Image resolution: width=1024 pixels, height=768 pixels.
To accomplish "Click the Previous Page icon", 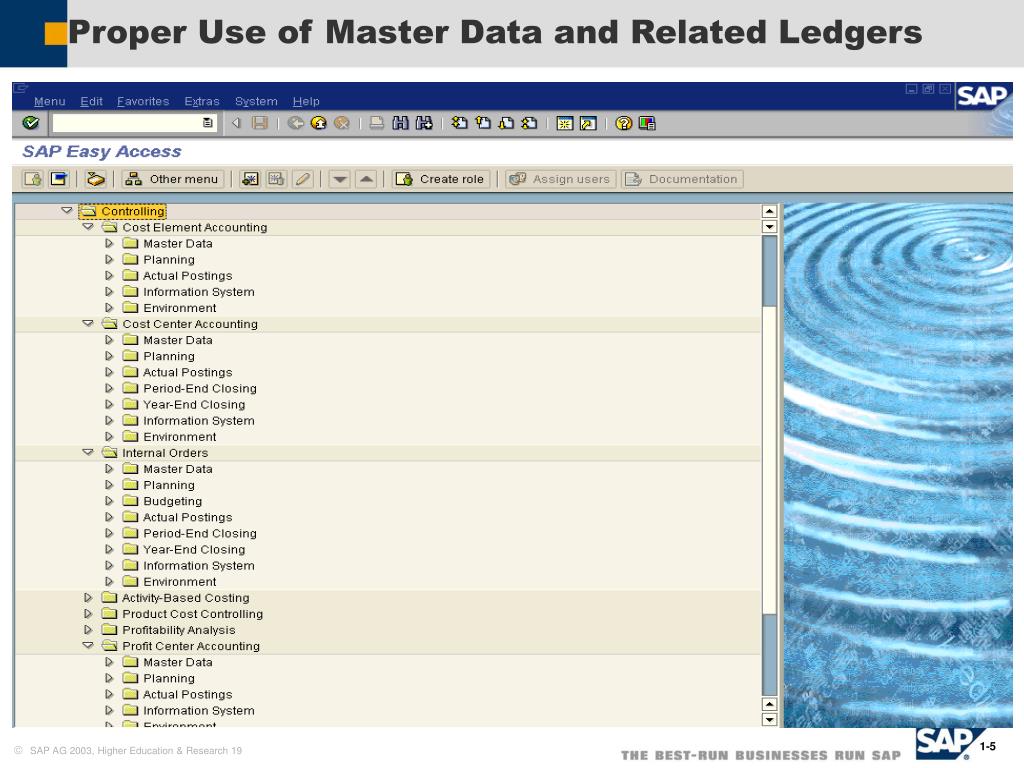I will (483, 123).
